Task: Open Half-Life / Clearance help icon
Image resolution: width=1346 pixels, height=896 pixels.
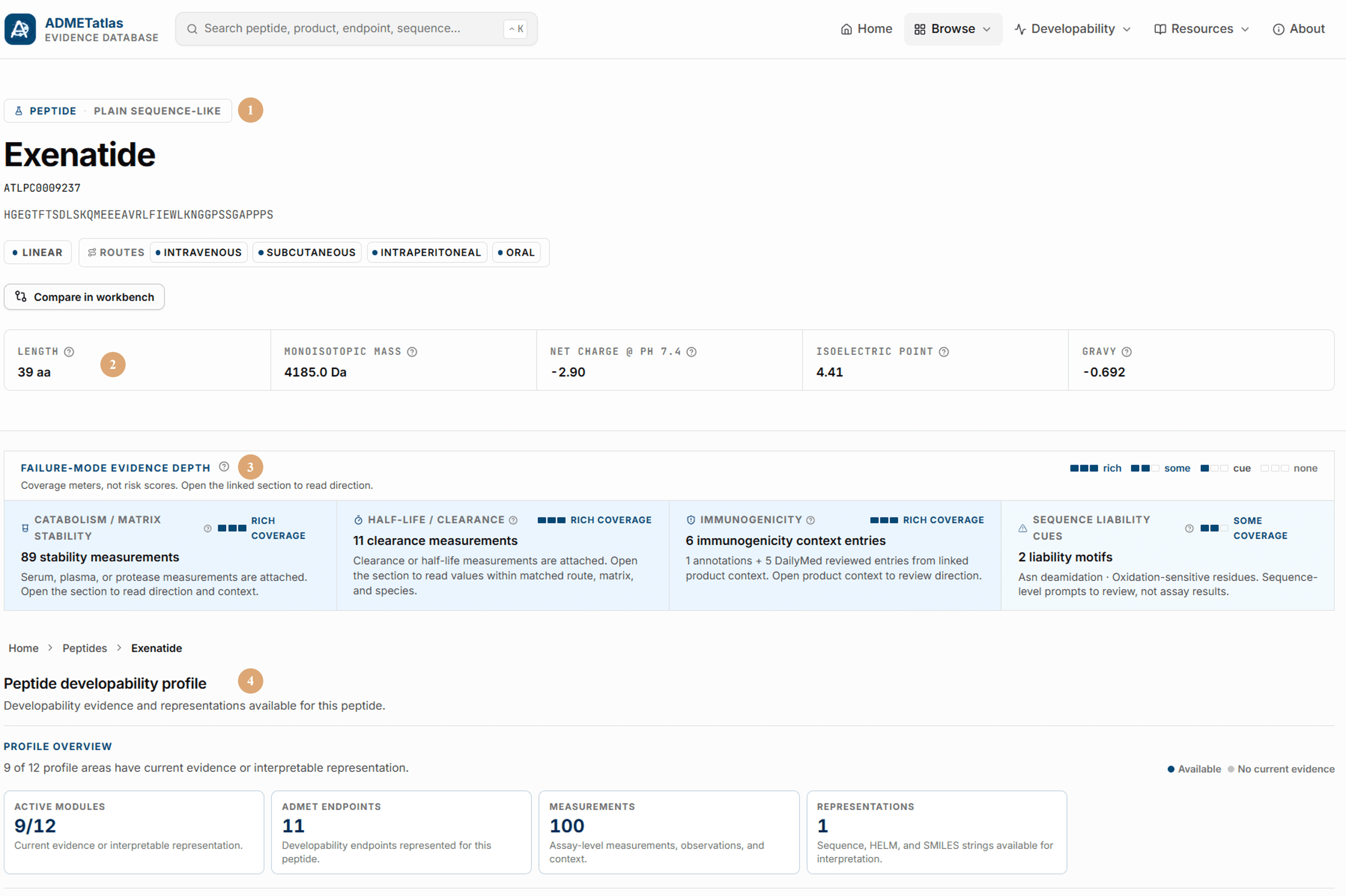Action: click(514, 520)
